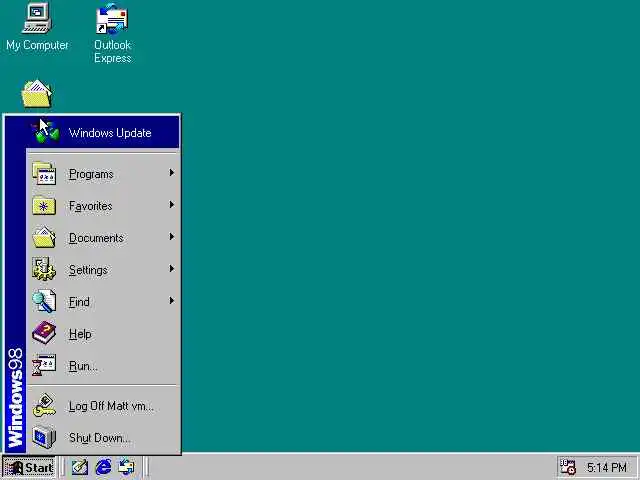This screenshot has width=640, height=480.
Task: Choose Favorites in the Start menu
Action: tap(102, 206)
